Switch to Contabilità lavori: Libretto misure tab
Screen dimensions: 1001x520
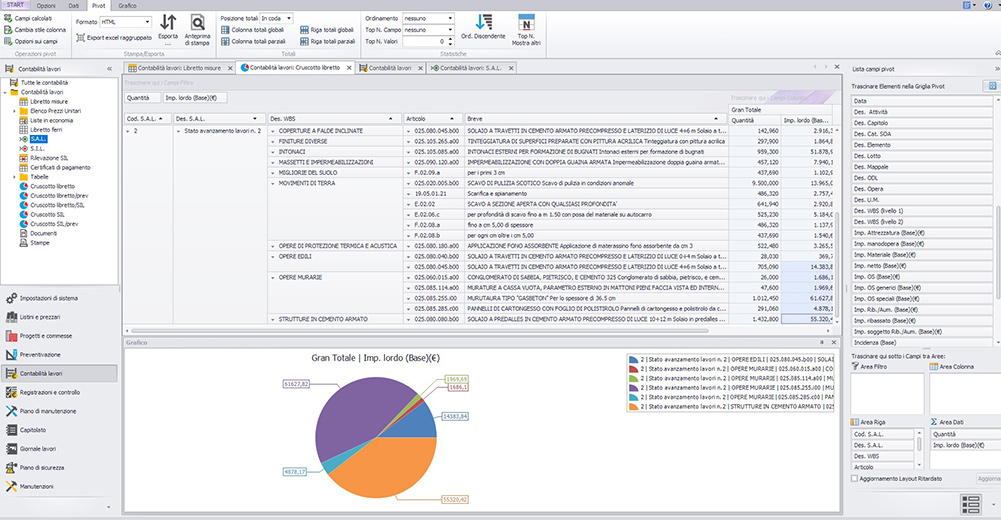179,68
